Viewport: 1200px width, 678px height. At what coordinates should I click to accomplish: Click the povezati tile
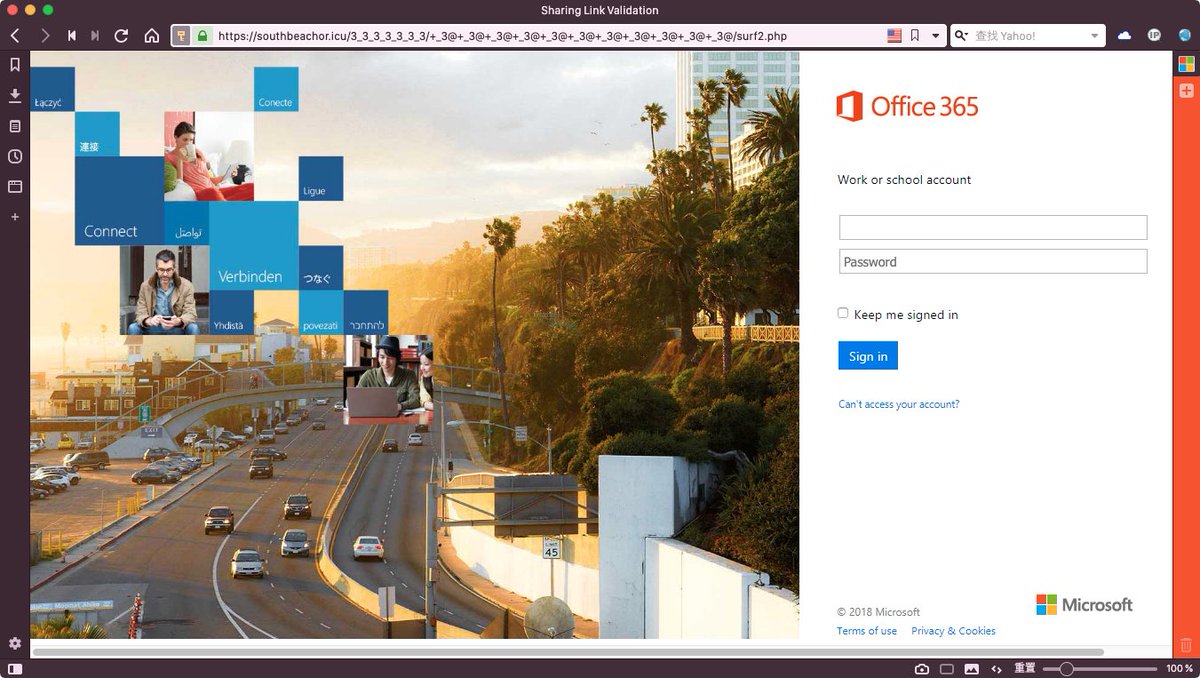(x=321, y=312)
